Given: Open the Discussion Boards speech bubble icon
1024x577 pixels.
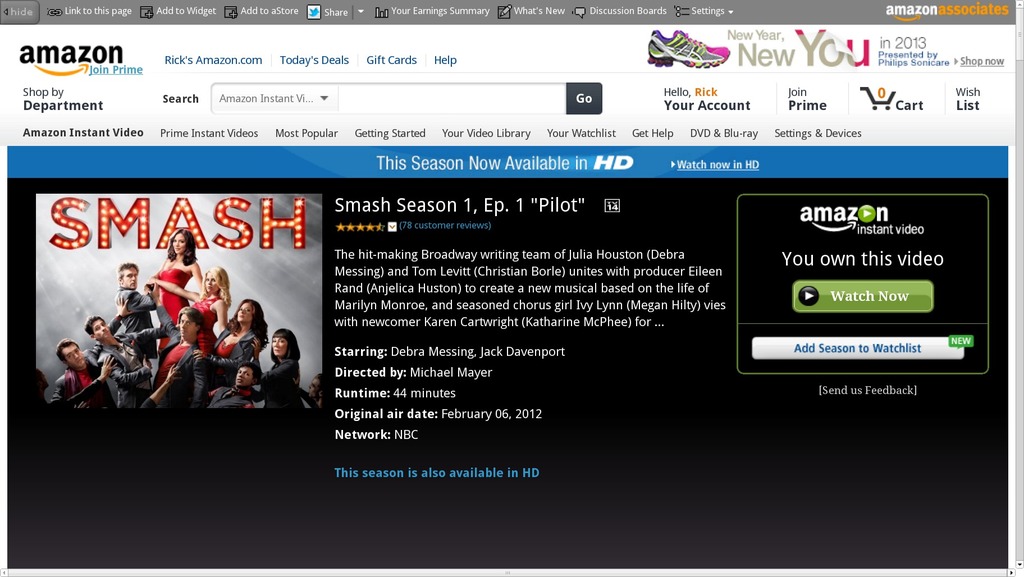Looking at the screenshot, I should coord(579,12).
